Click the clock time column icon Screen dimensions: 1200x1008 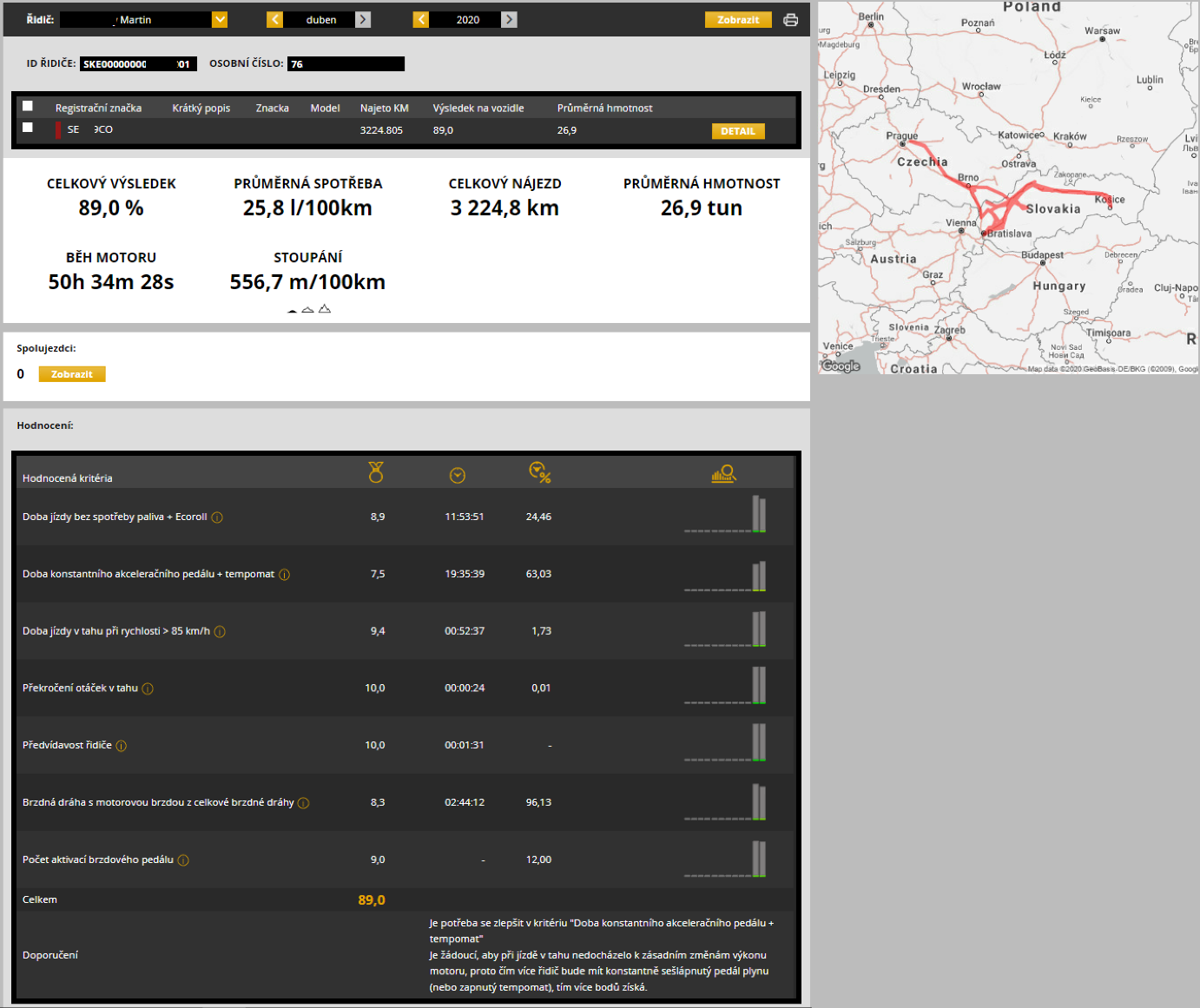(x=458, y=475)
